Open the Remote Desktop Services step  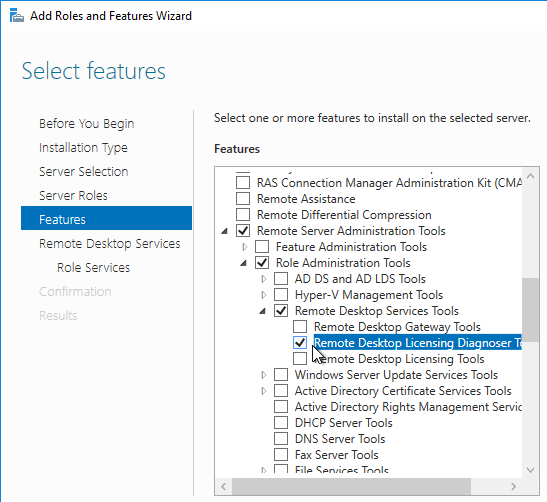pyautogui.click(x=110, y=243)
